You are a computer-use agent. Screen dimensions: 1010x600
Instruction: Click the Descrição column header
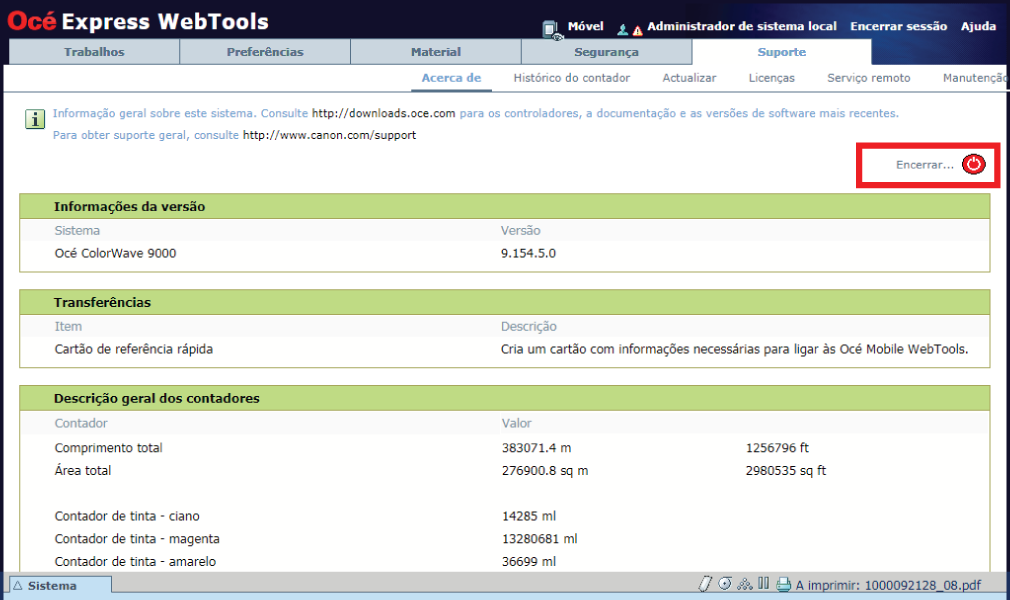529,327
